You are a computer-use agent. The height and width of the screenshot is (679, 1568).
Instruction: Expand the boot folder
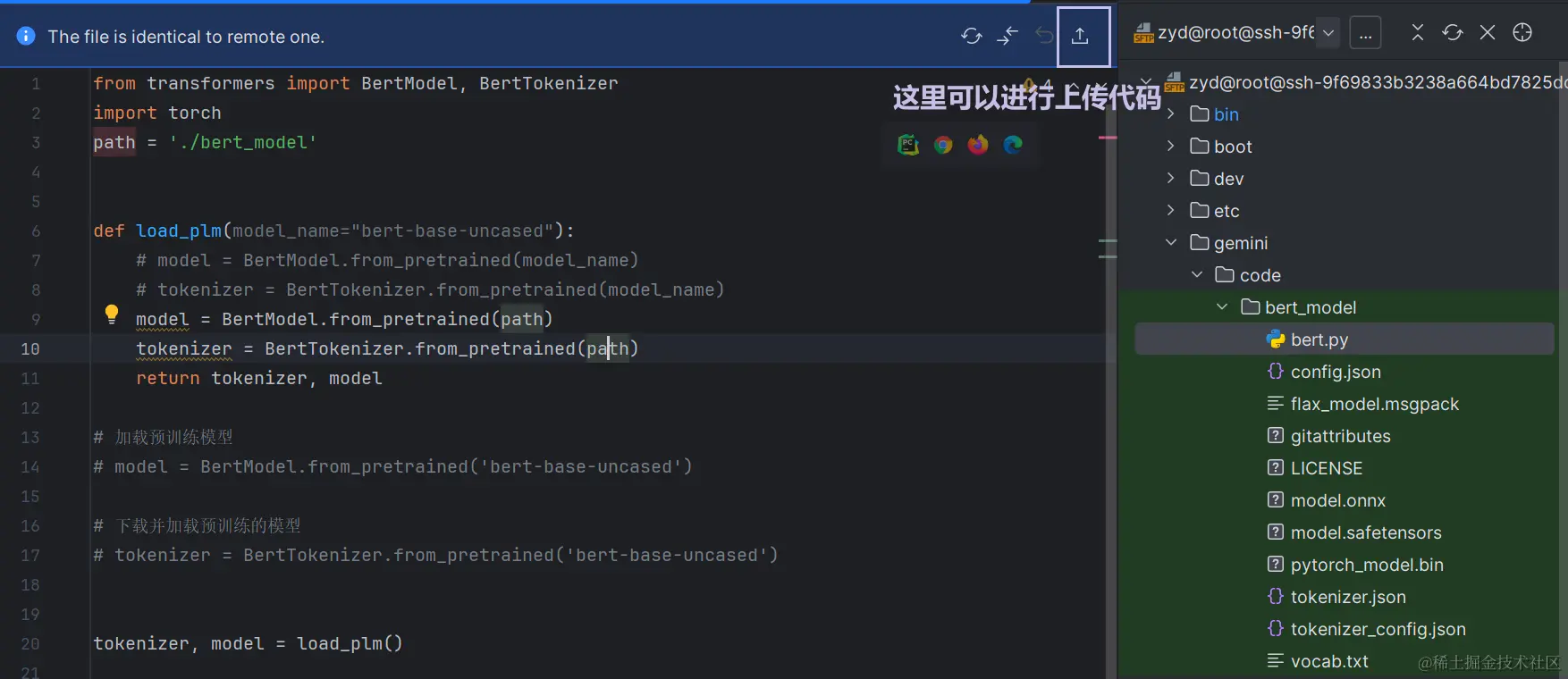coord(1171,147)
